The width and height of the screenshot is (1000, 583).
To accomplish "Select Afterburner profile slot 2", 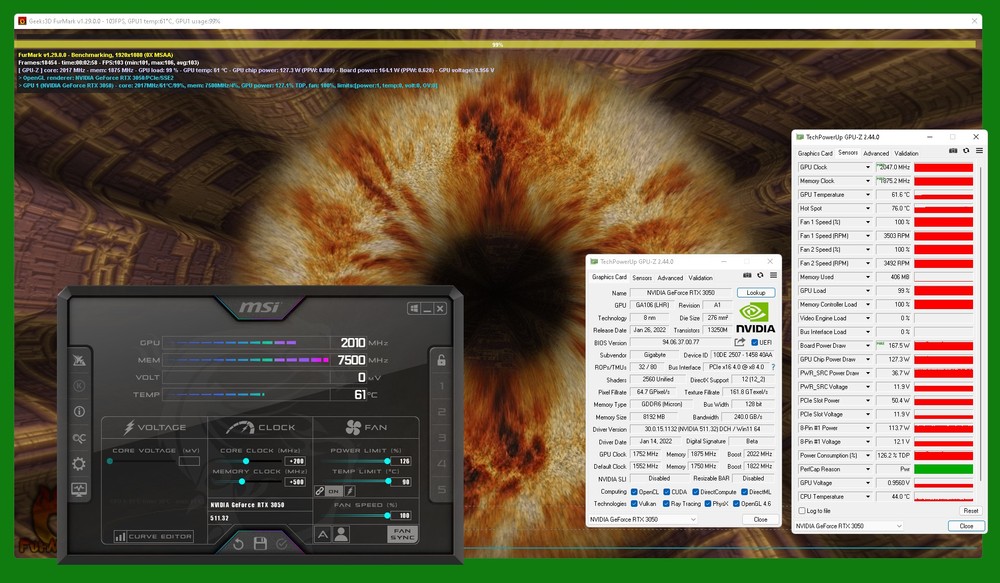I will point(441,412).
